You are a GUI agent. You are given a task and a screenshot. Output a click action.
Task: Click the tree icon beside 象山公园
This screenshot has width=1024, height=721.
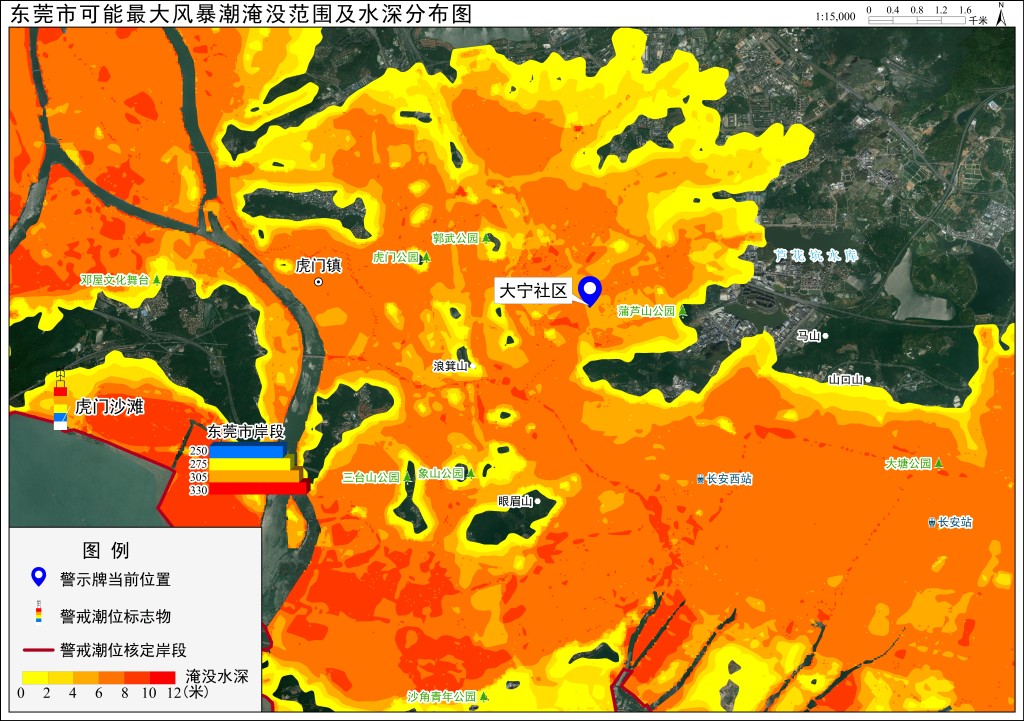[471, 473]
